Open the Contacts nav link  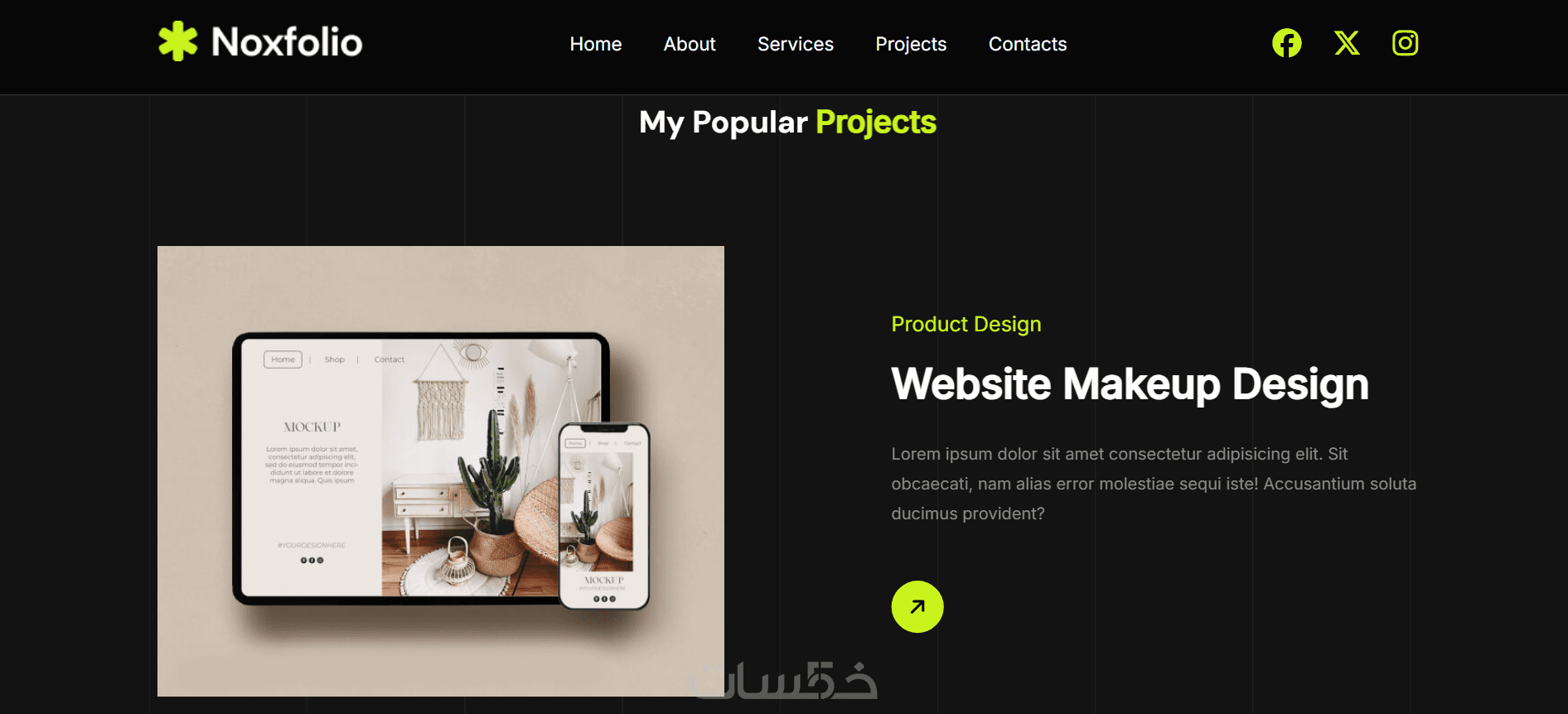(x=1028, y=44)
